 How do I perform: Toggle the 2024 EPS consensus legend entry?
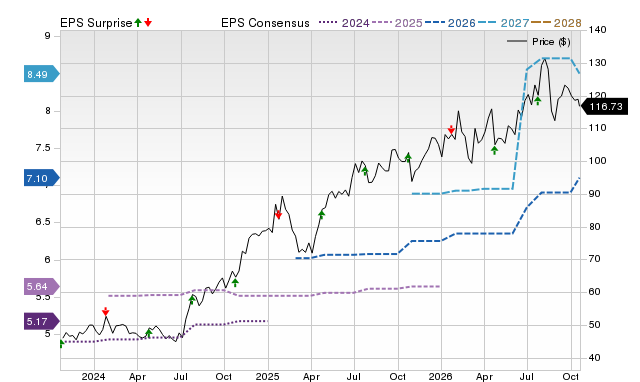tap(344, 23)
